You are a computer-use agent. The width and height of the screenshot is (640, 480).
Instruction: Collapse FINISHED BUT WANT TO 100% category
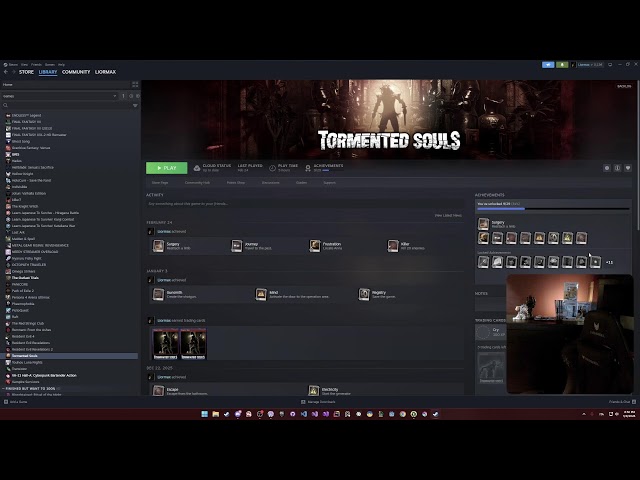pos(30,389)
